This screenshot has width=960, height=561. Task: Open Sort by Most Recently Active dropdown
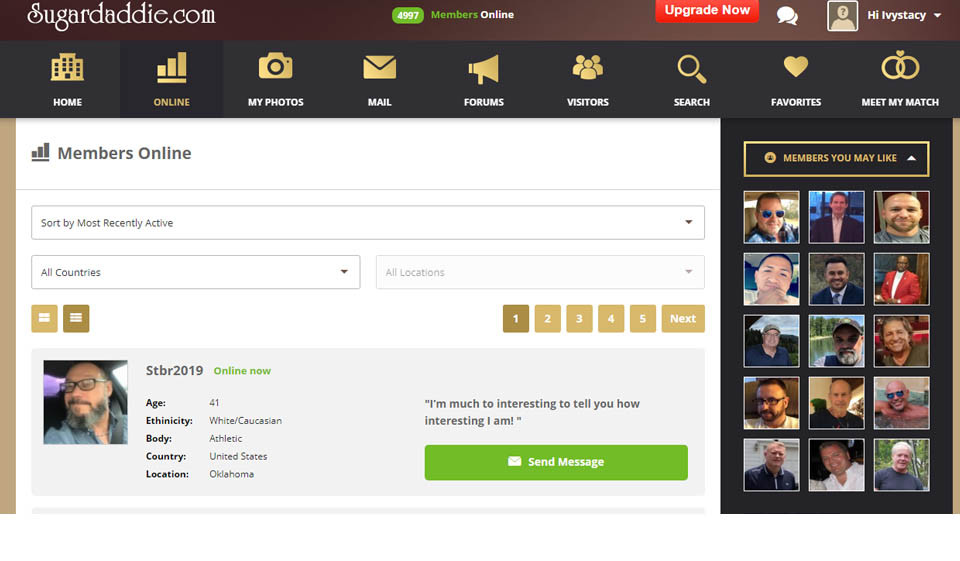(x=367, y=223)
